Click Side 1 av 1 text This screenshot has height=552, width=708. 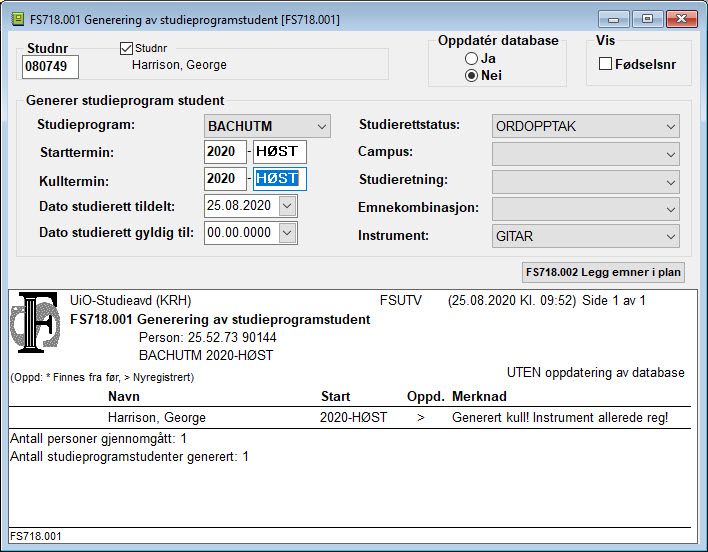tap(614, 301)
